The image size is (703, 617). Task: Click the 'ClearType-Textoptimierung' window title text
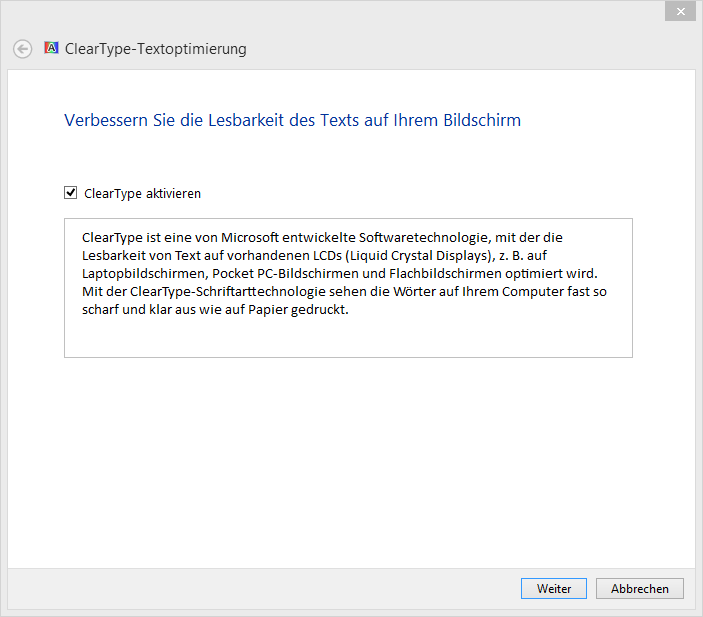tap(155, 49)
